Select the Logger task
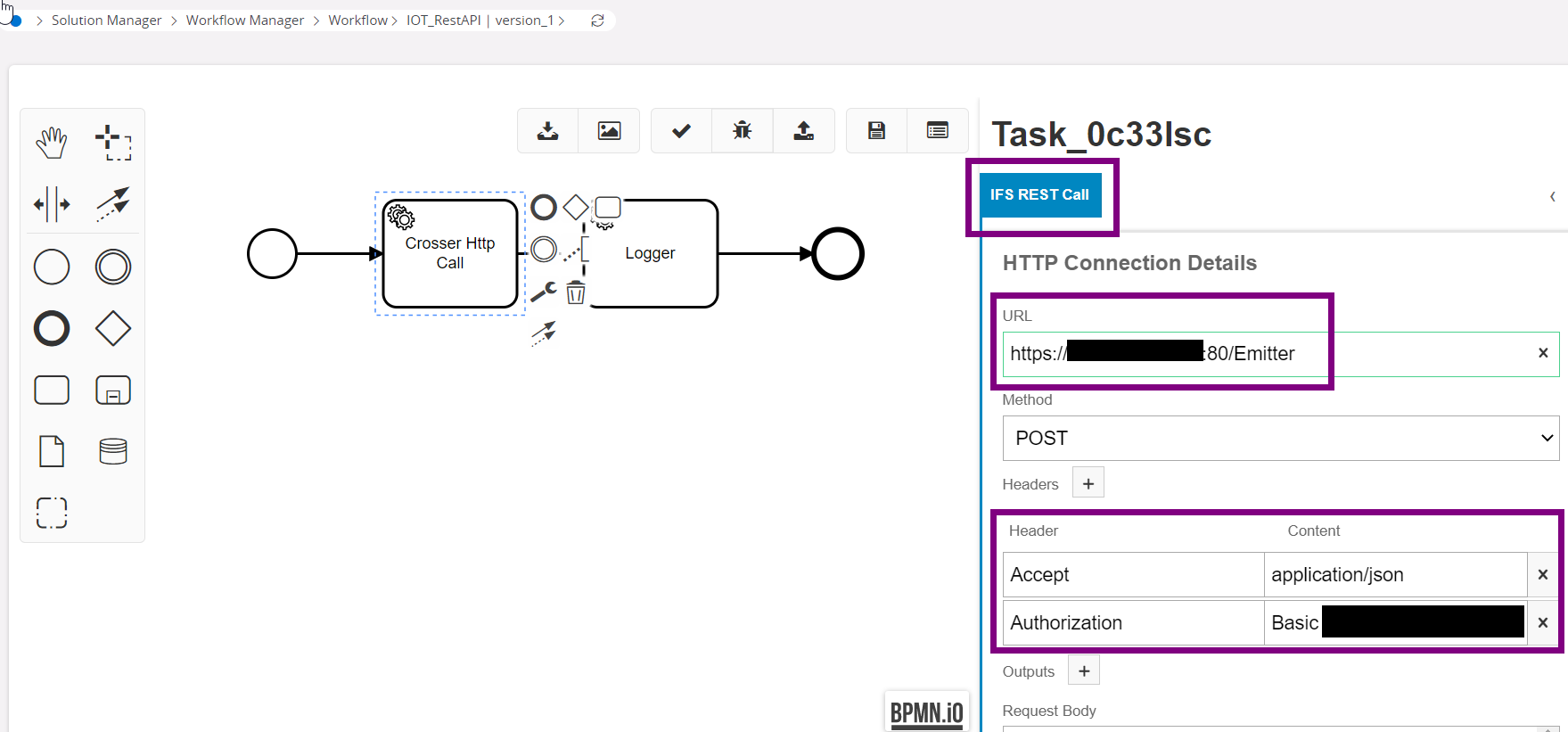The height and width of the screenshot is (732, 1568). 651,253
